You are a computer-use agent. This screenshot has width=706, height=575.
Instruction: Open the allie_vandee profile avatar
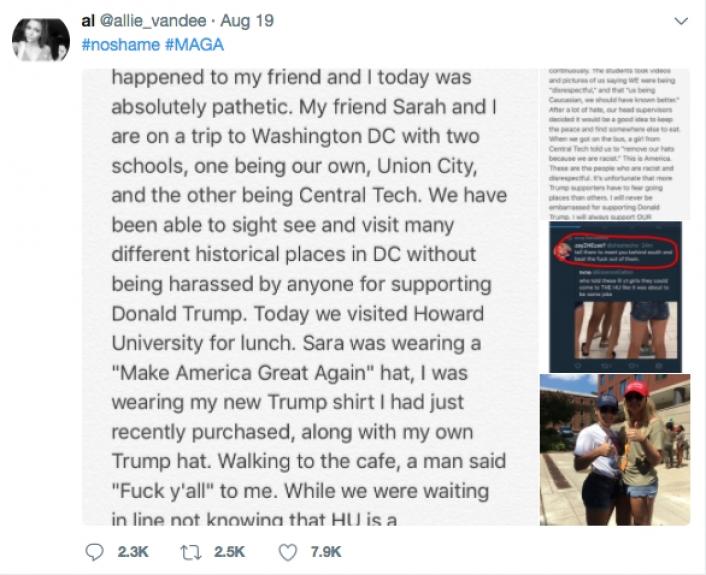pos(41,40)
